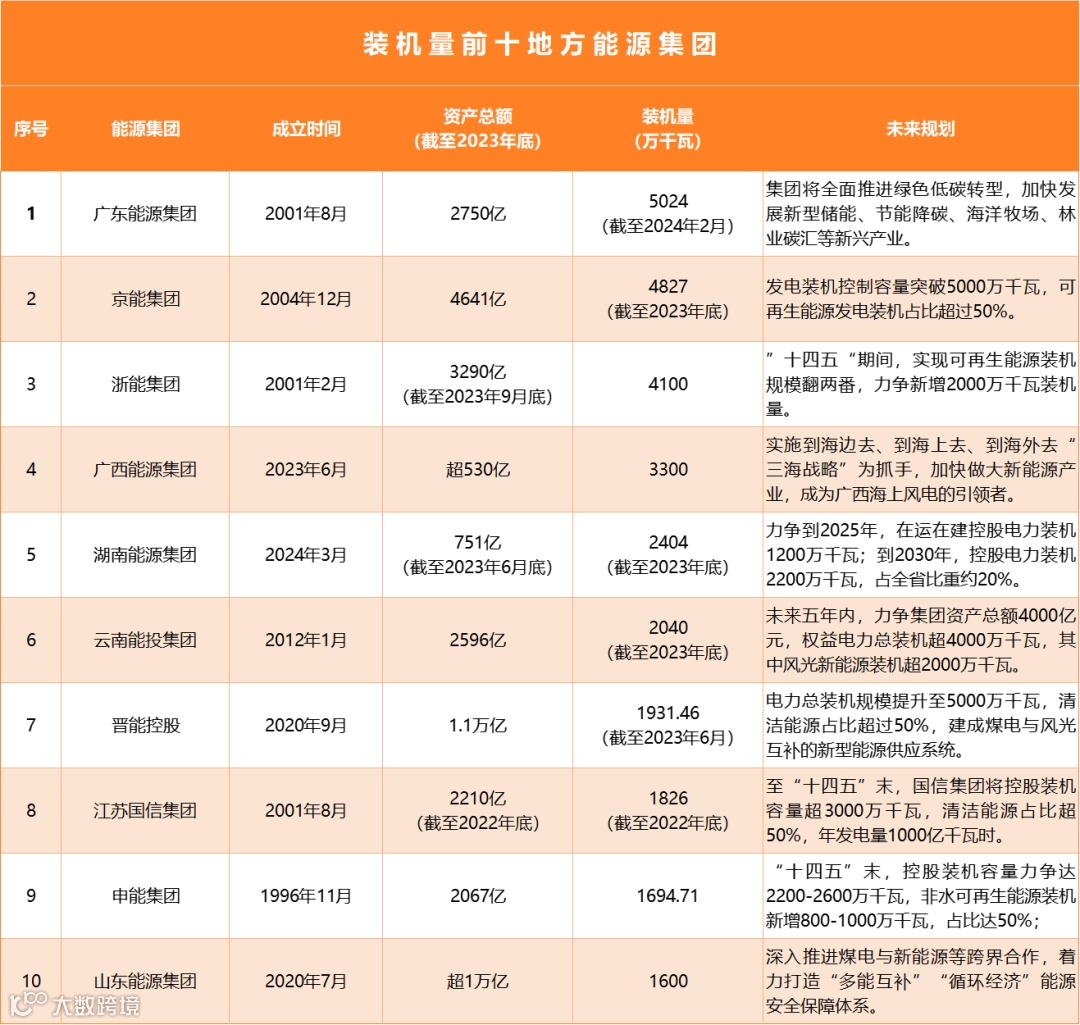Screen dimensions: 1080x1025
Task: Select the 广东能源集团 cell
Action: [145, 214]
